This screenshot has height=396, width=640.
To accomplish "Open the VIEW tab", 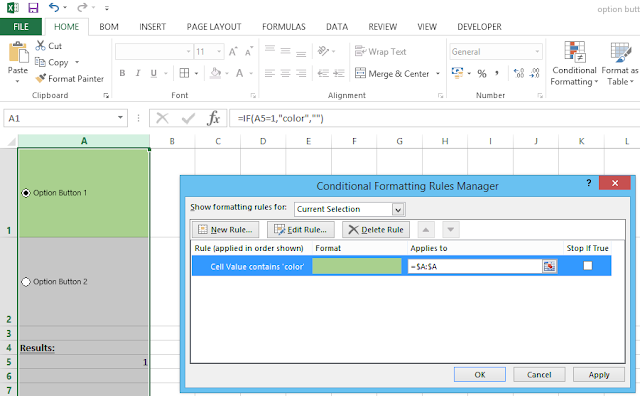I will pyautogui.click(x=427, y=27).
